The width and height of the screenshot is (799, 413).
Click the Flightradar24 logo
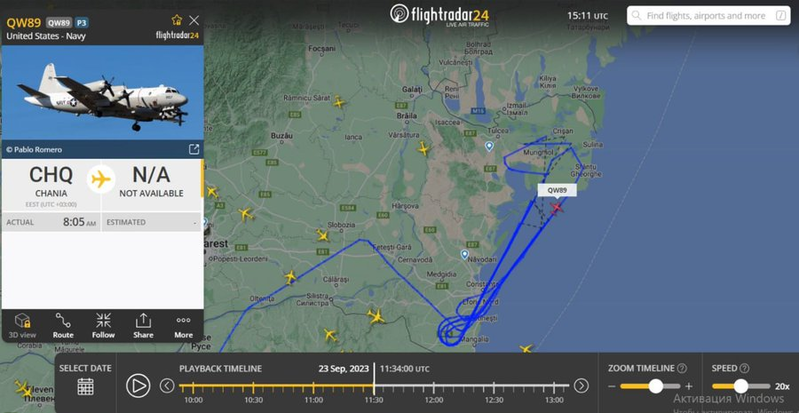(x=439, y=15)
